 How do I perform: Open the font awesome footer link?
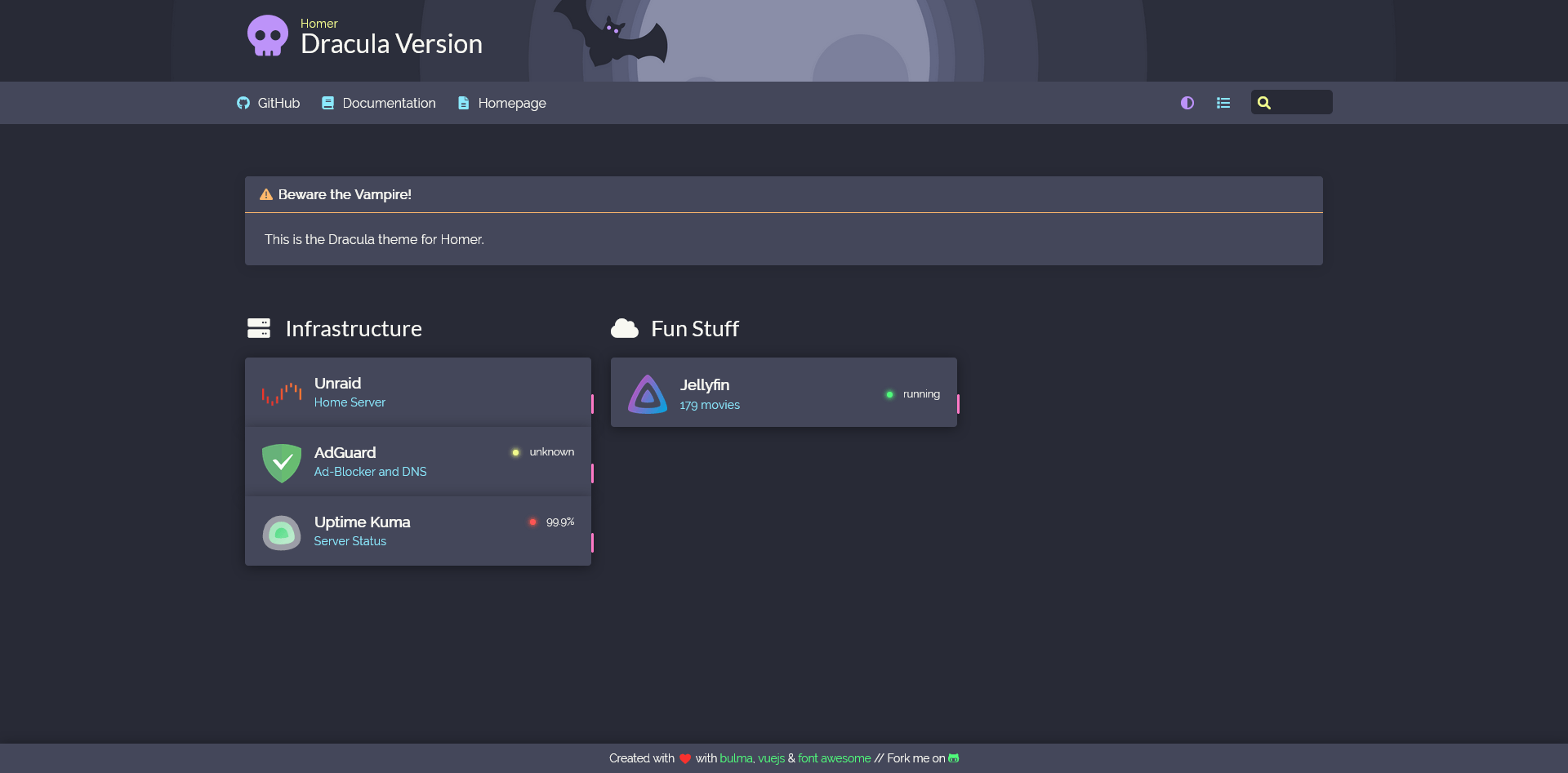coord(834,758)
